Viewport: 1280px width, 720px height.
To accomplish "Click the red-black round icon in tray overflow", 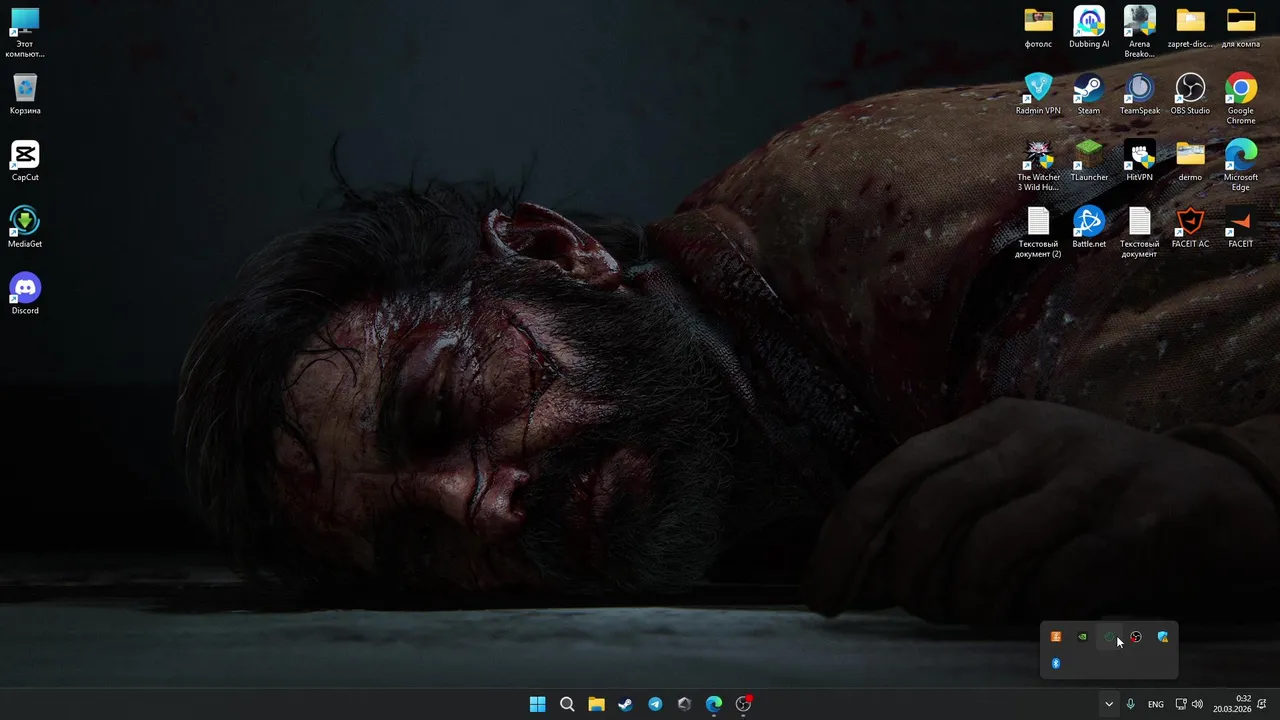I will (x=1136, y=637).
